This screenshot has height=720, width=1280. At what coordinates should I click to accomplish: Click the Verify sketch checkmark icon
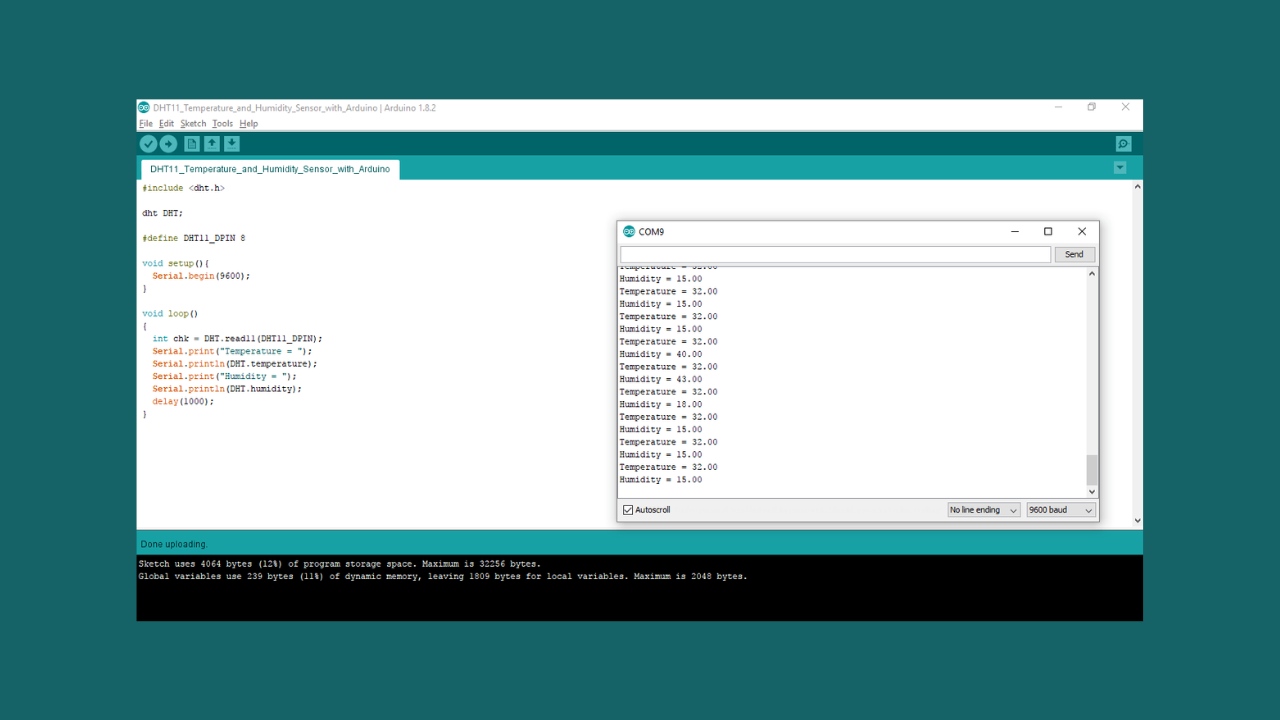[148, 144]
